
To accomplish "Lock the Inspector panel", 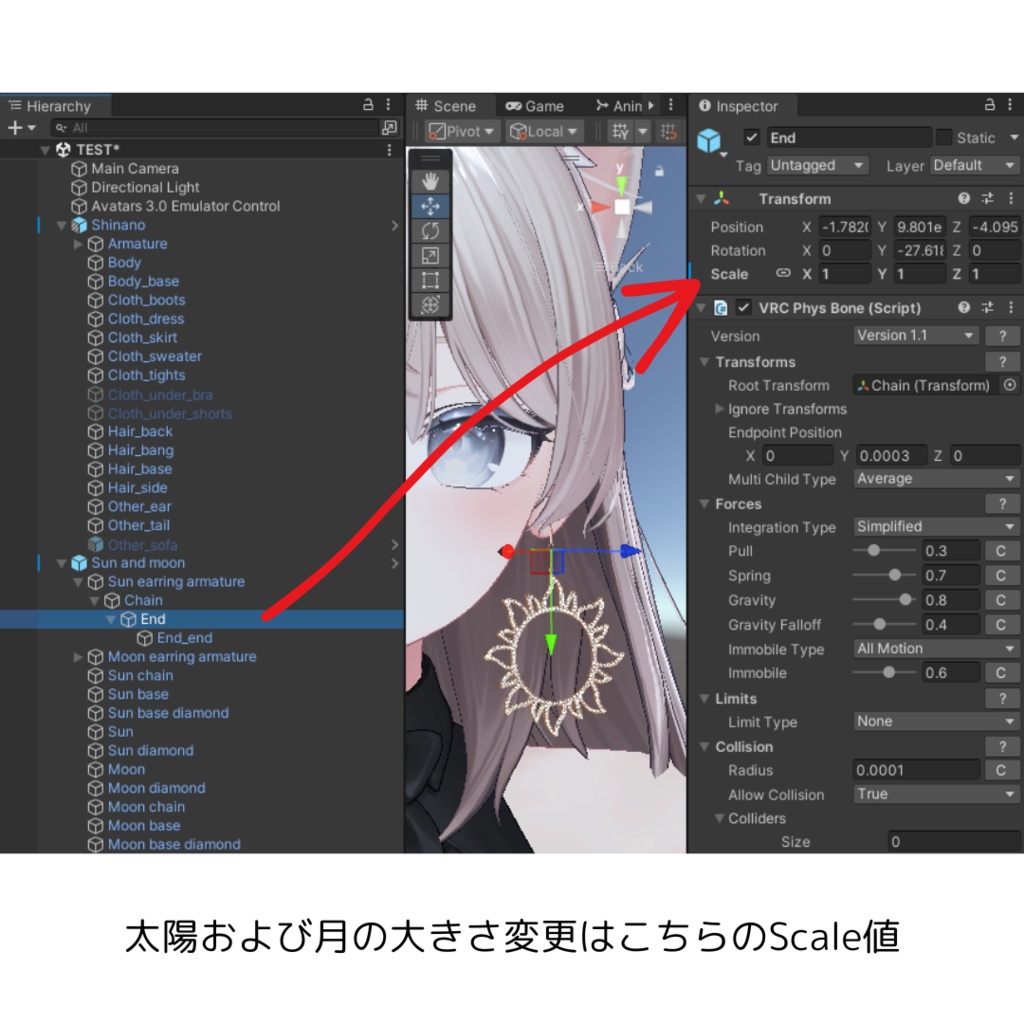I will [990, 104].
